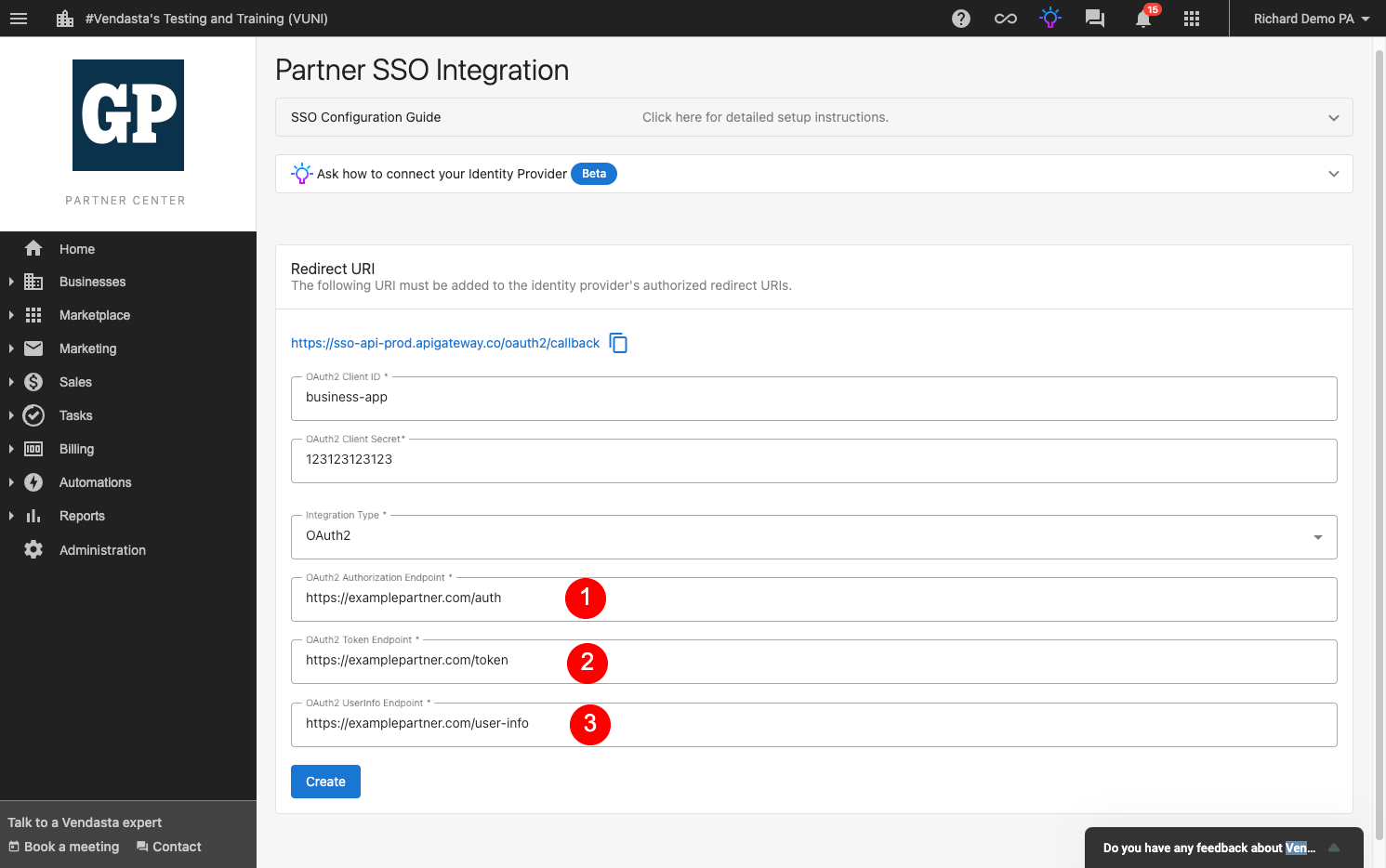1386x868 pixels.
Task: Click the Beta badge
Action: point(594,174)
